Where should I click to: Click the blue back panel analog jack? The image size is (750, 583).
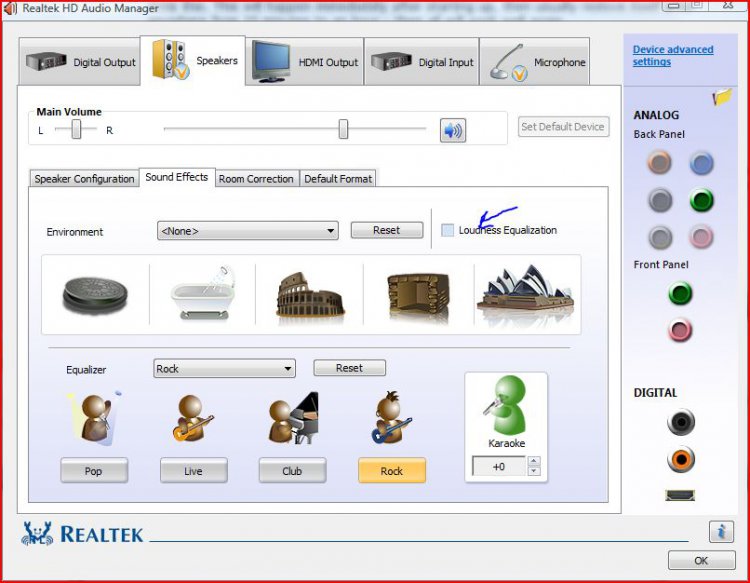click(702, 163)
